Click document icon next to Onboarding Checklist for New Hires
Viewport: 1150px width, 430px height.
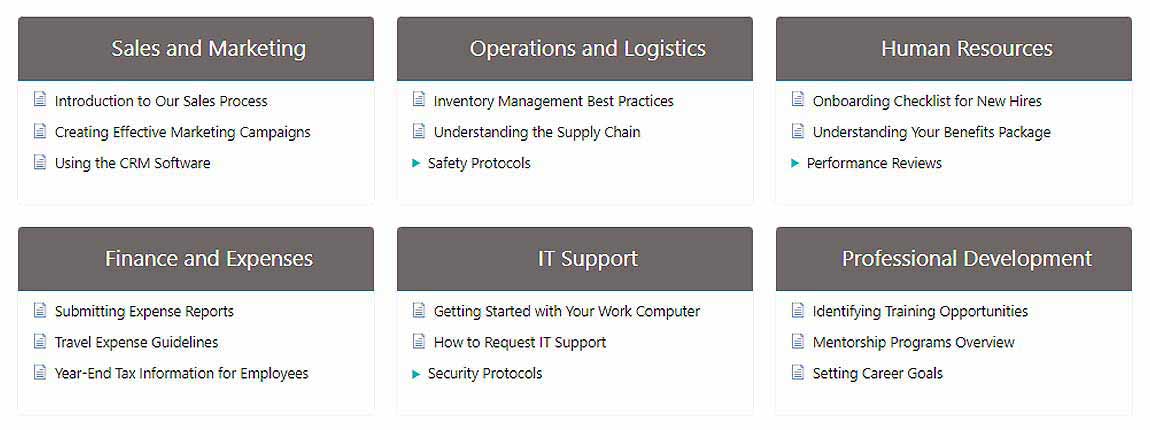coord(798,100)
